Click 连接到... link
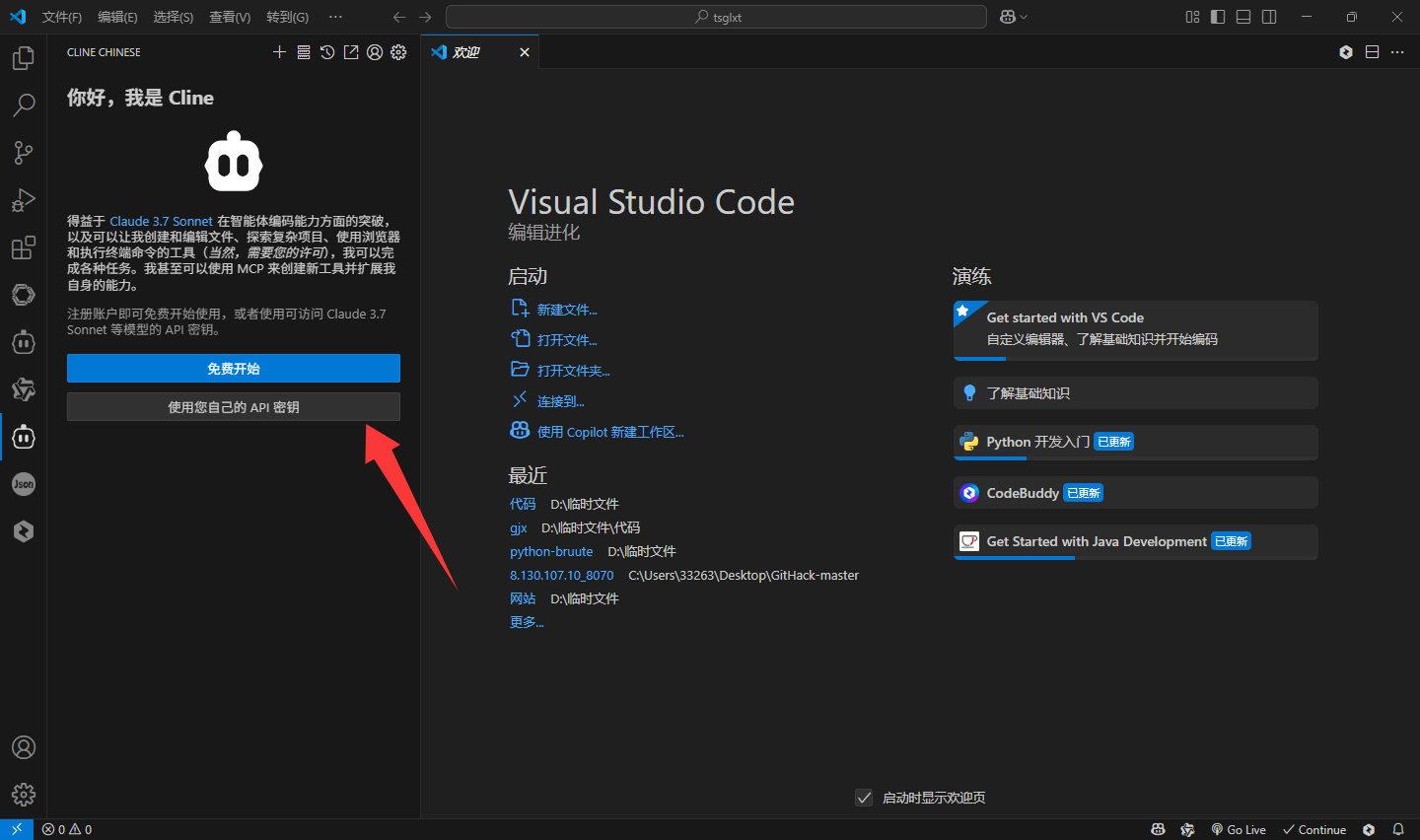1420x840 pixels. click(x=561, y=401)
